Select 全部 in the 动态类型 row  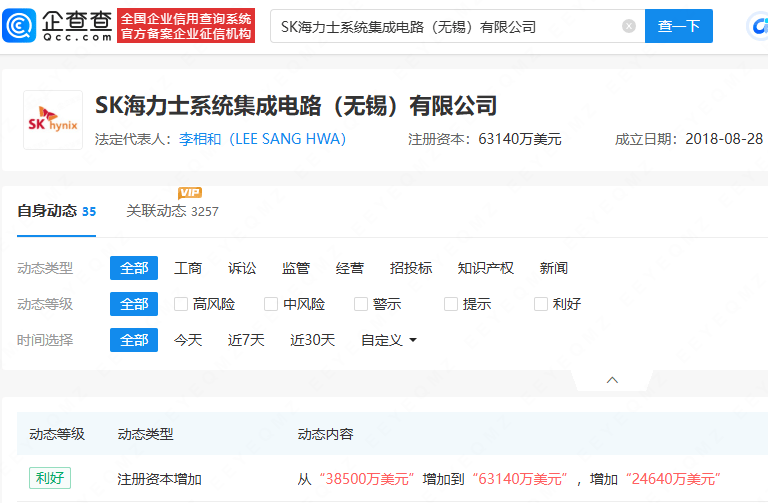[x=134, y=268]
